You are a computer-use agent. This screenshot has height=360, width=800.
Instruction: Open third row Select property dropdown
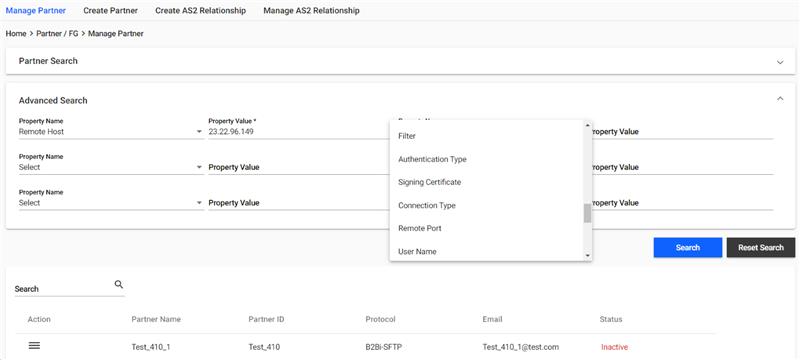(x=111, y=203)
